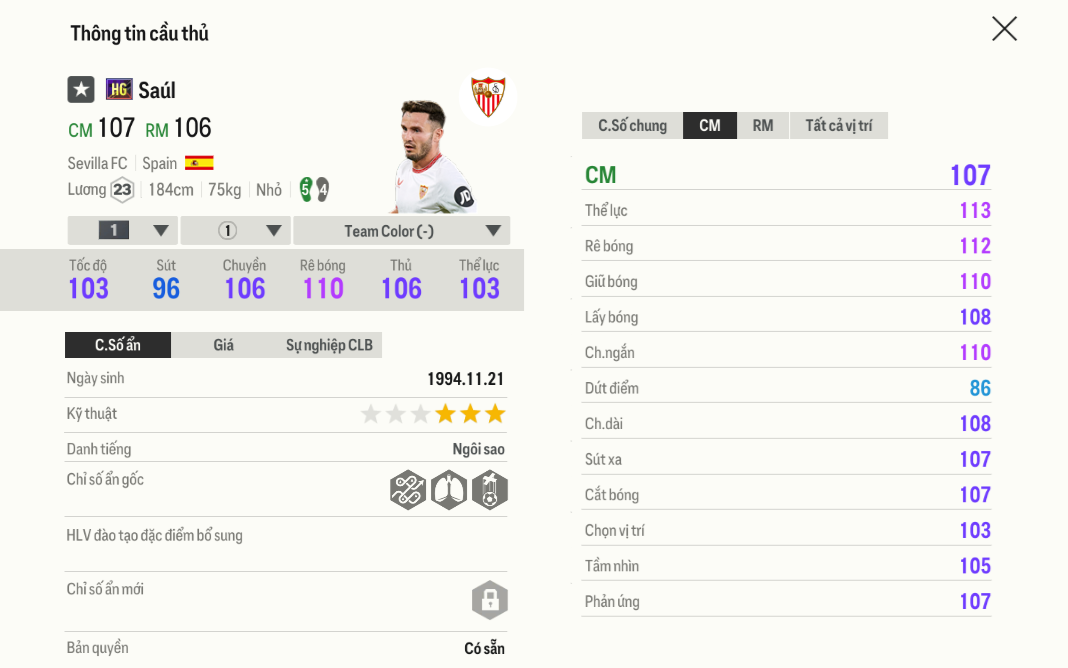Click the Sevilla FC club crest
The image size is (1068, 668).
(x=488, y=97)
